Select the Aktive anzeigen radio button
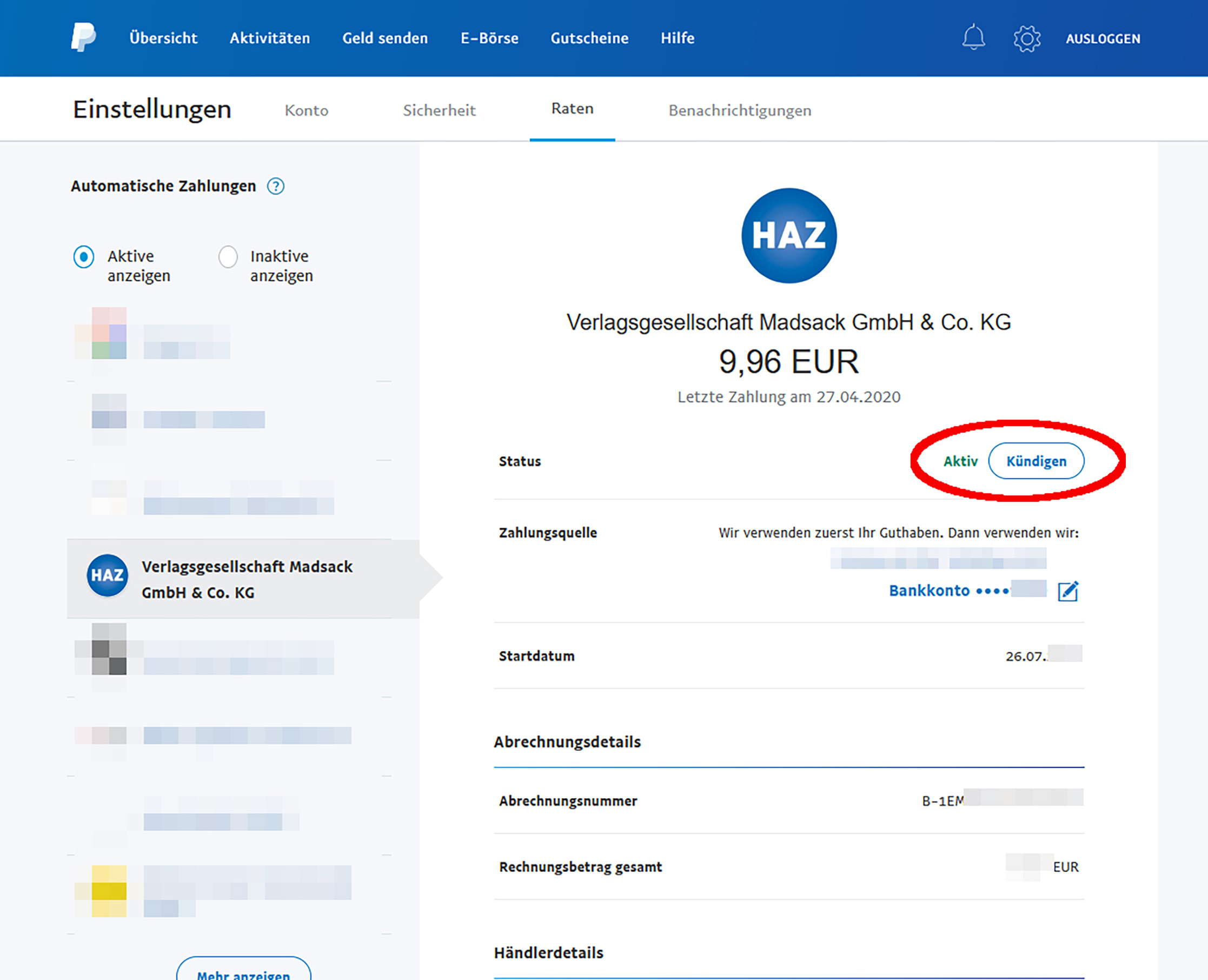 point(84,257)
